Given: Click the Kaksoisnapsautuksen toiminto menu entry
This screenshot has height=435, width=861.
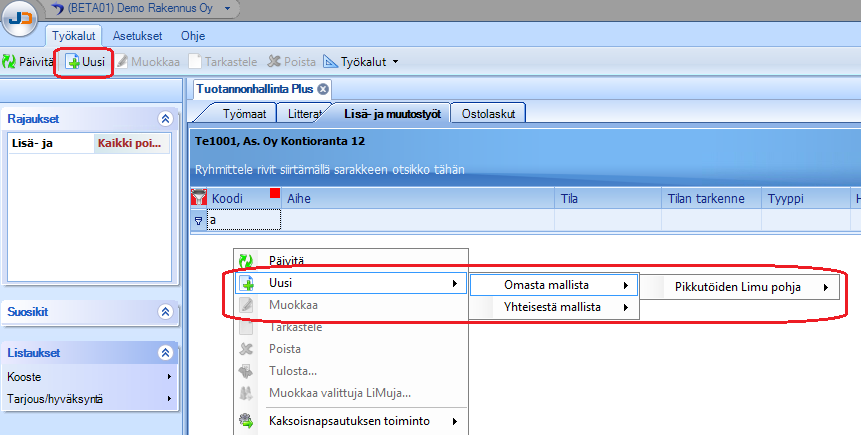Looking at the screenshot, I should (350, 421).
